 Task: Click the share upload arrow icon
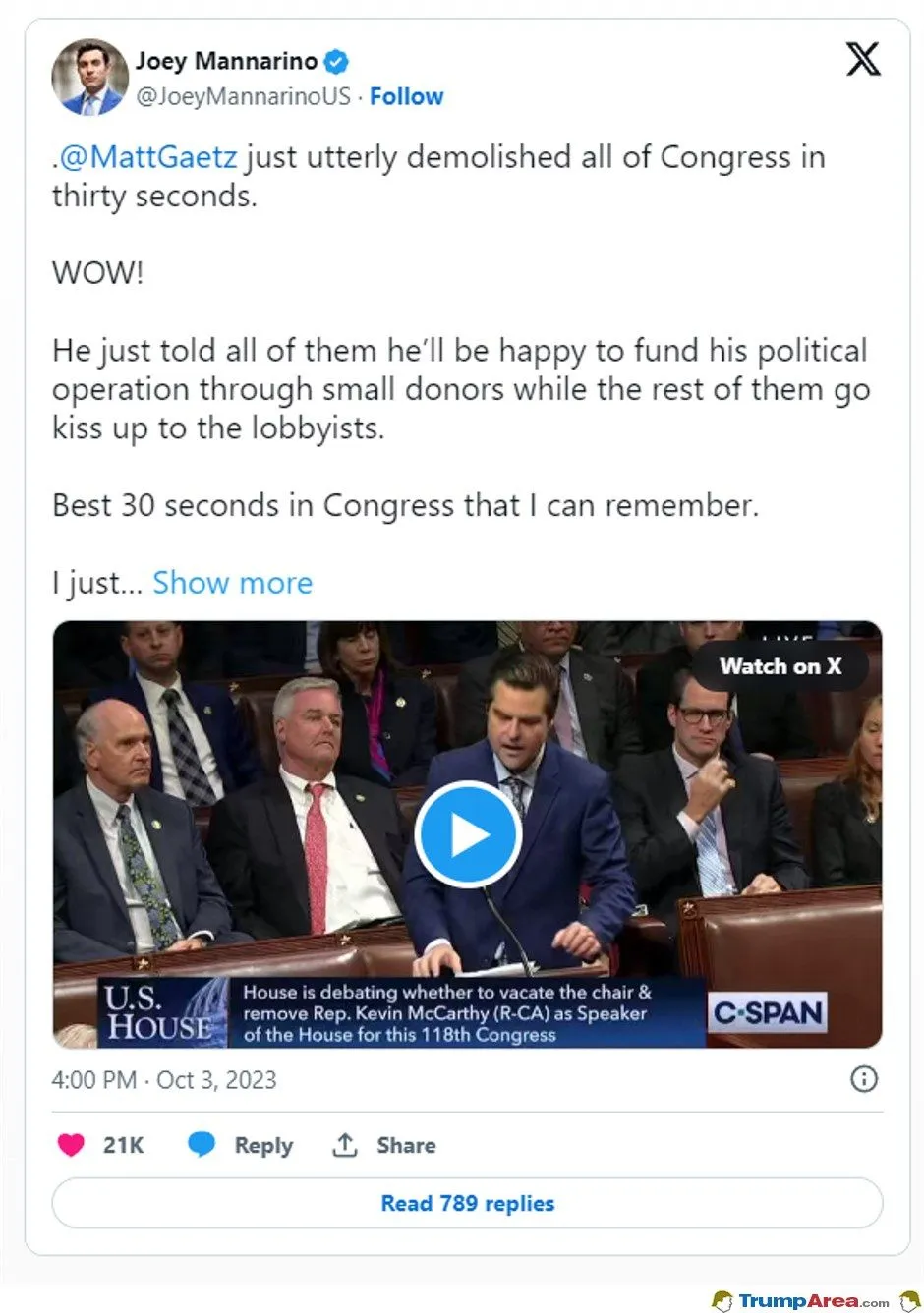point(344,1145)
